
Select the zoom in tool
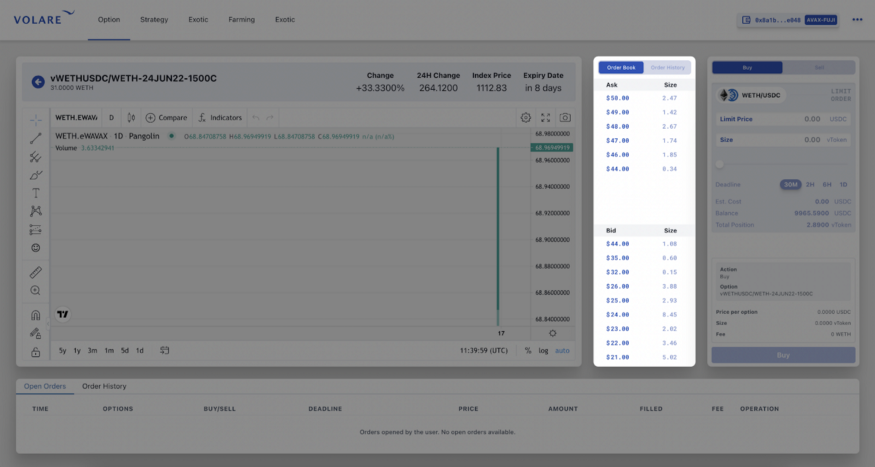click(x=36, y=291)
